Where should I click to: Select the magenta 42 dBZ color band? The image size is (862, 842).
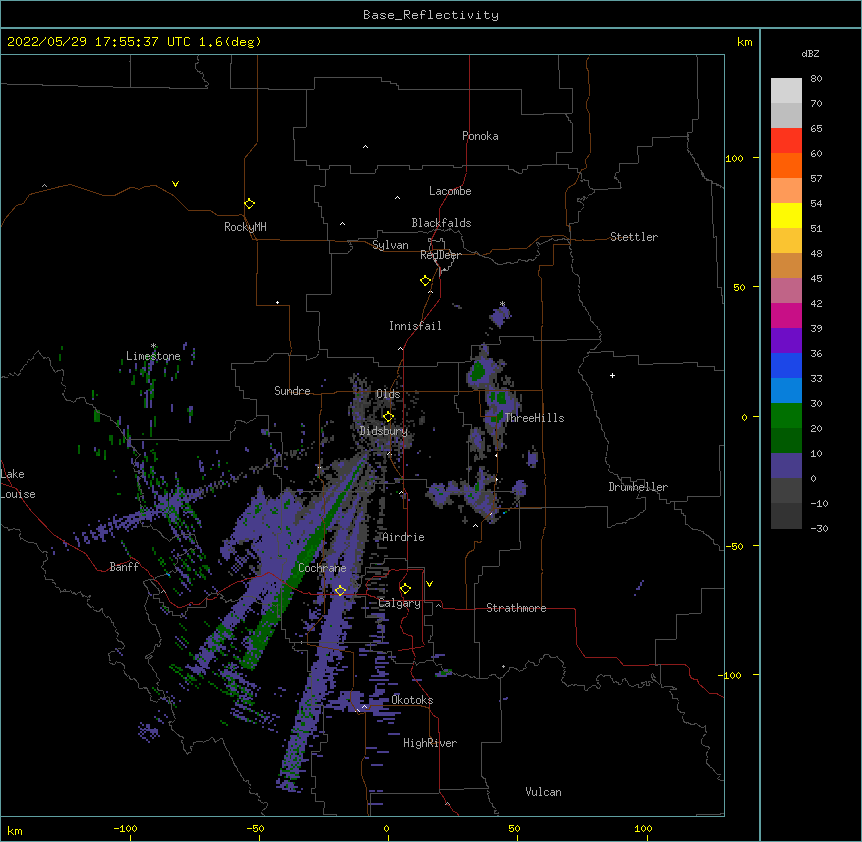tap(786, 315)
